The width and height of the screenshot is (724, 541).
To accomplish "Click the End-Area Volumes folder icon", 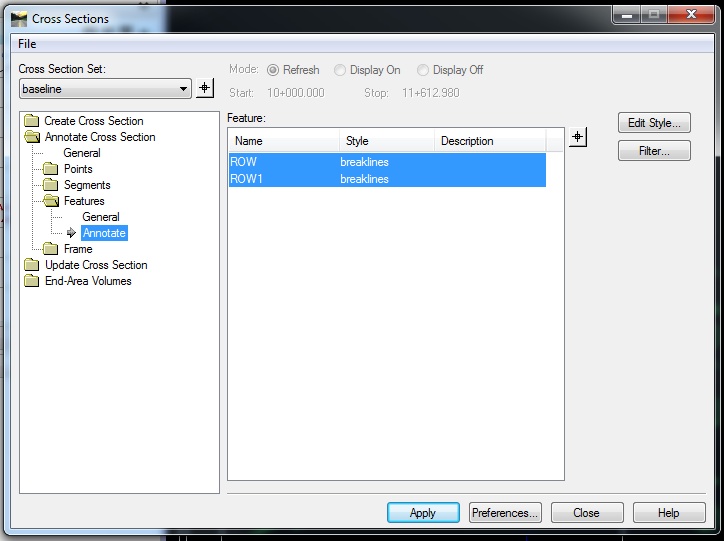I will (x=31, y=281).
